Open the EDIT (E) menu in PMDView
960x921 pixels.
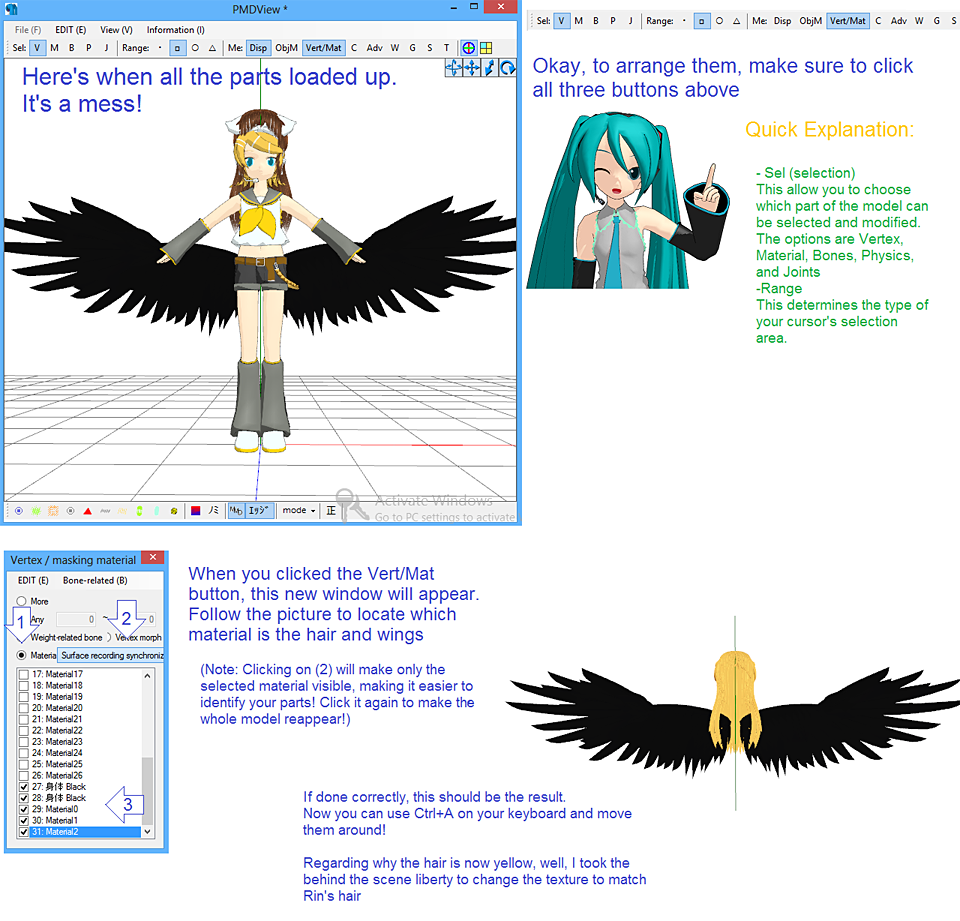pos(70,29)
